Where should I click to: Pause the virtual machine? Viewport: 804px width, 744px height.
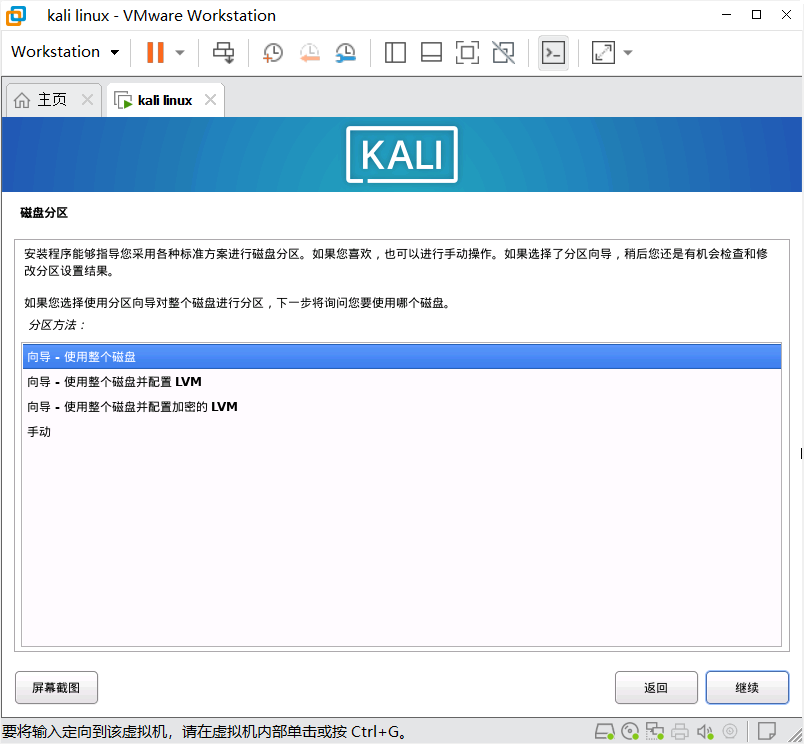point(155,52)
